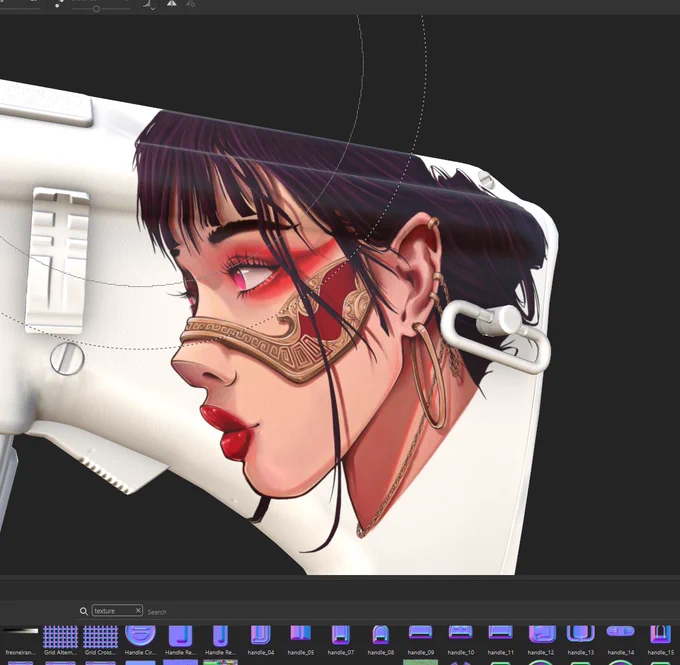The height and width of the screenshot is (665, 680).
Task: Toggle symmetry in the top toolbar
Action: click(172, 3)
